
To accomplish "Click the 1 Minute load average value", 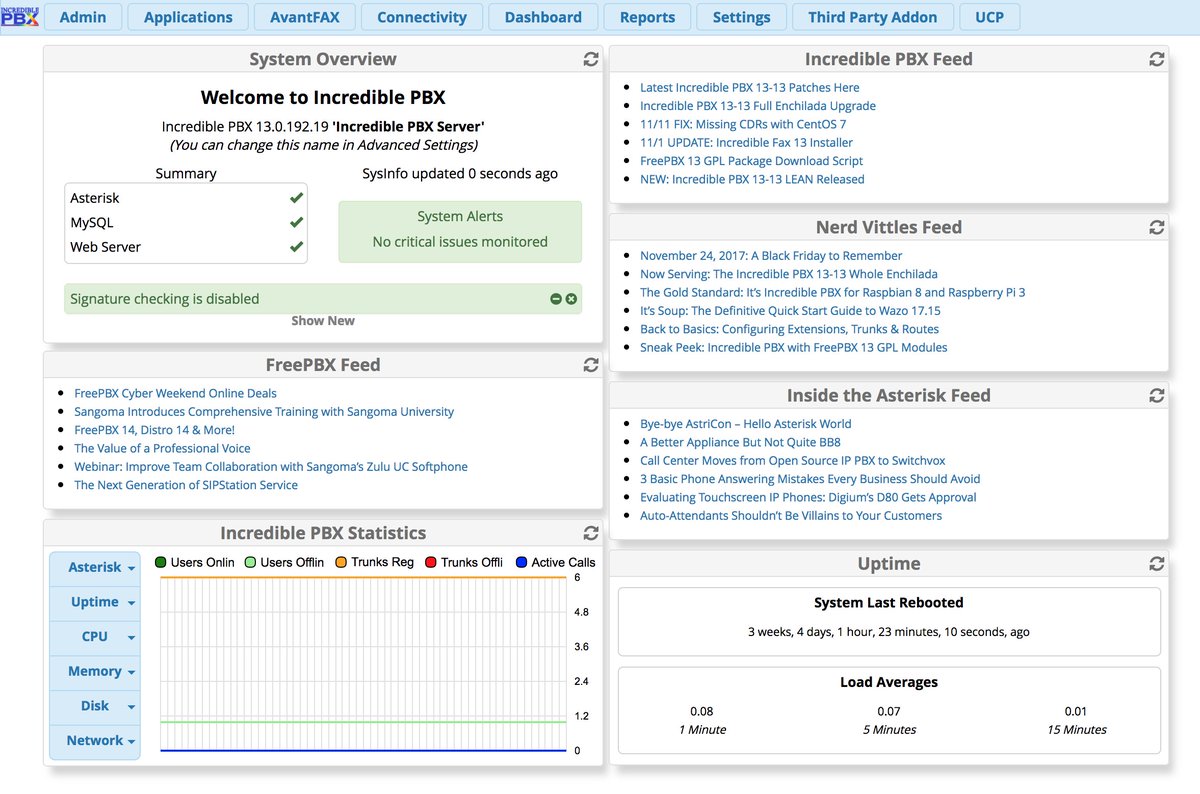I will (702, 712).
